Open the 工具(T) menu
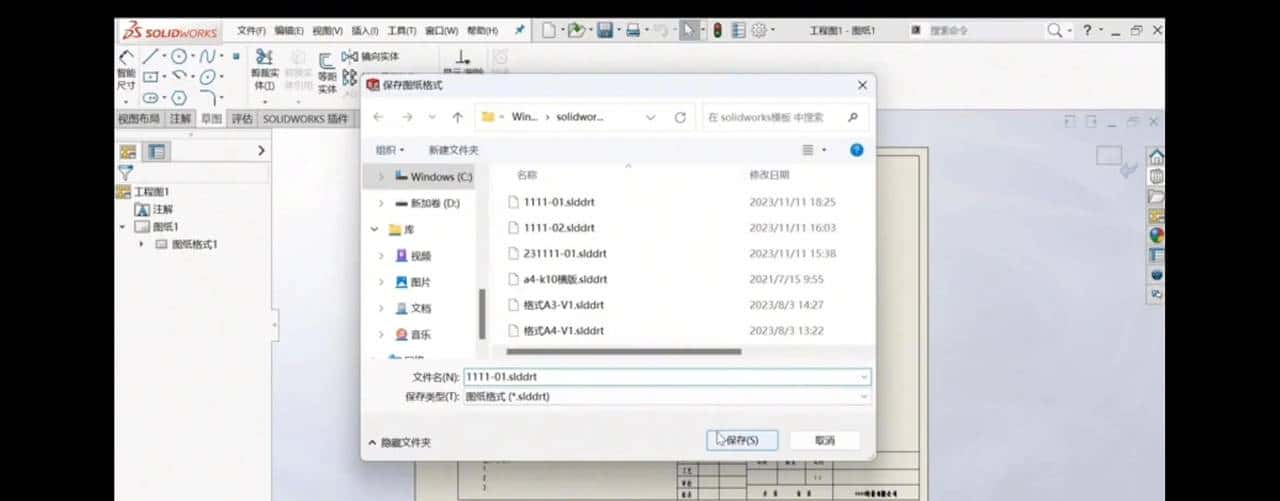Viewport: 1280px width, 501px height. (401, 31)
